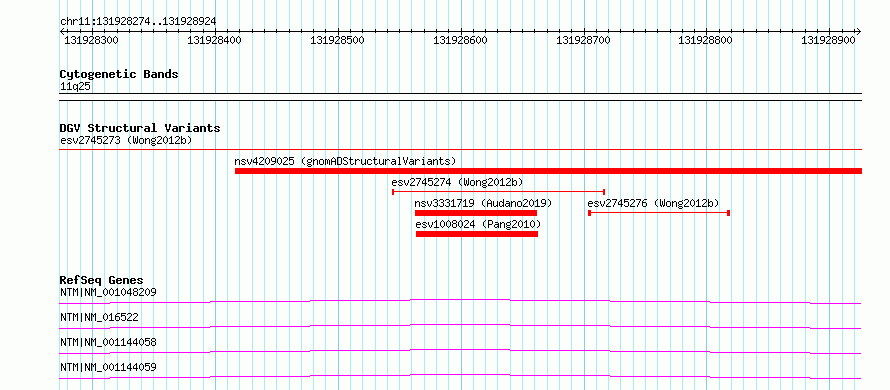Click the Cytogenetic Bands track heading
Viewport: 890px width, 390px height.
(119, 74)
